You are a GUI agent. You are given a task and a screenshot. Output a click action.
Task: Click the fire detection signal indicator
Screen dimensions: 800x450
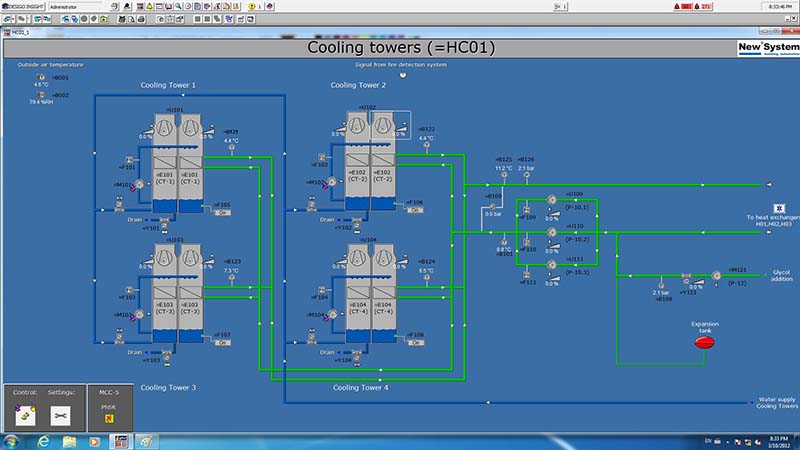[403, 75]
